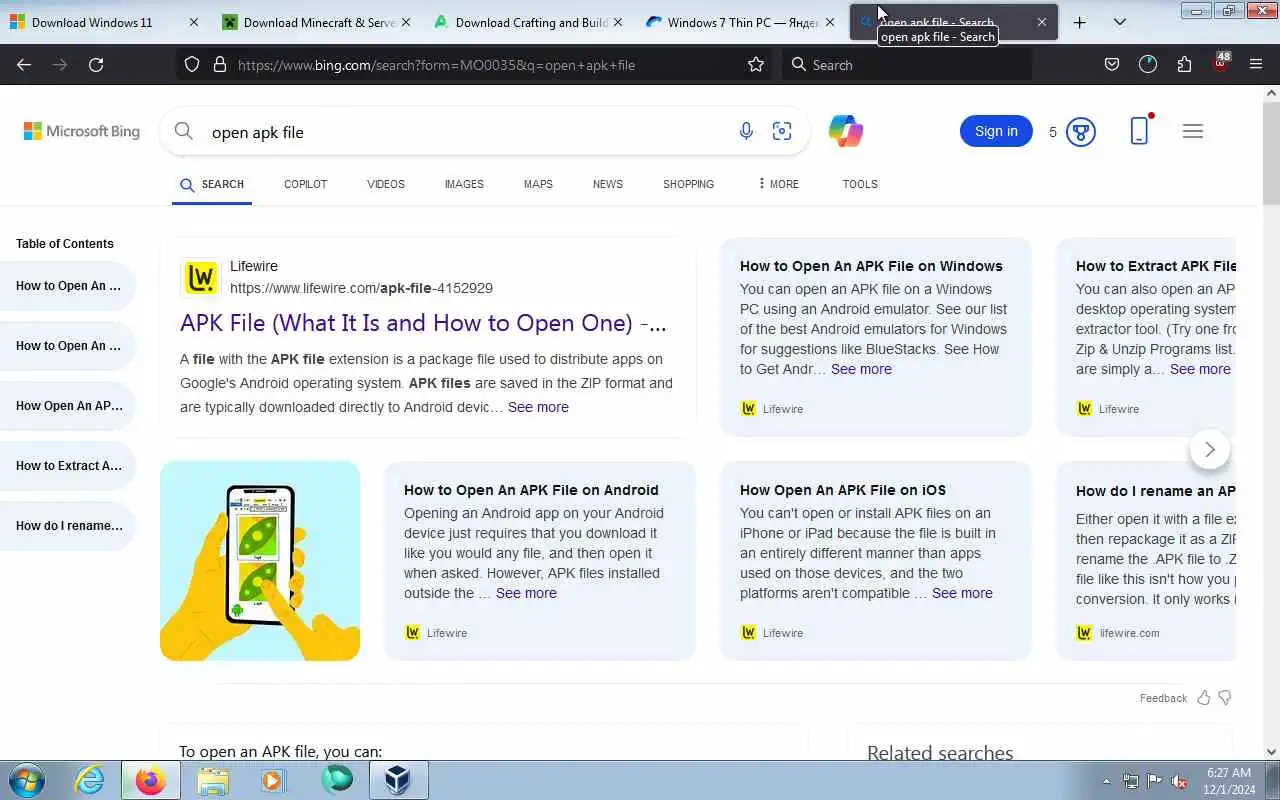Click the Sign in button
This screenshot has height=800, width=1280.
tap(996, 131)
